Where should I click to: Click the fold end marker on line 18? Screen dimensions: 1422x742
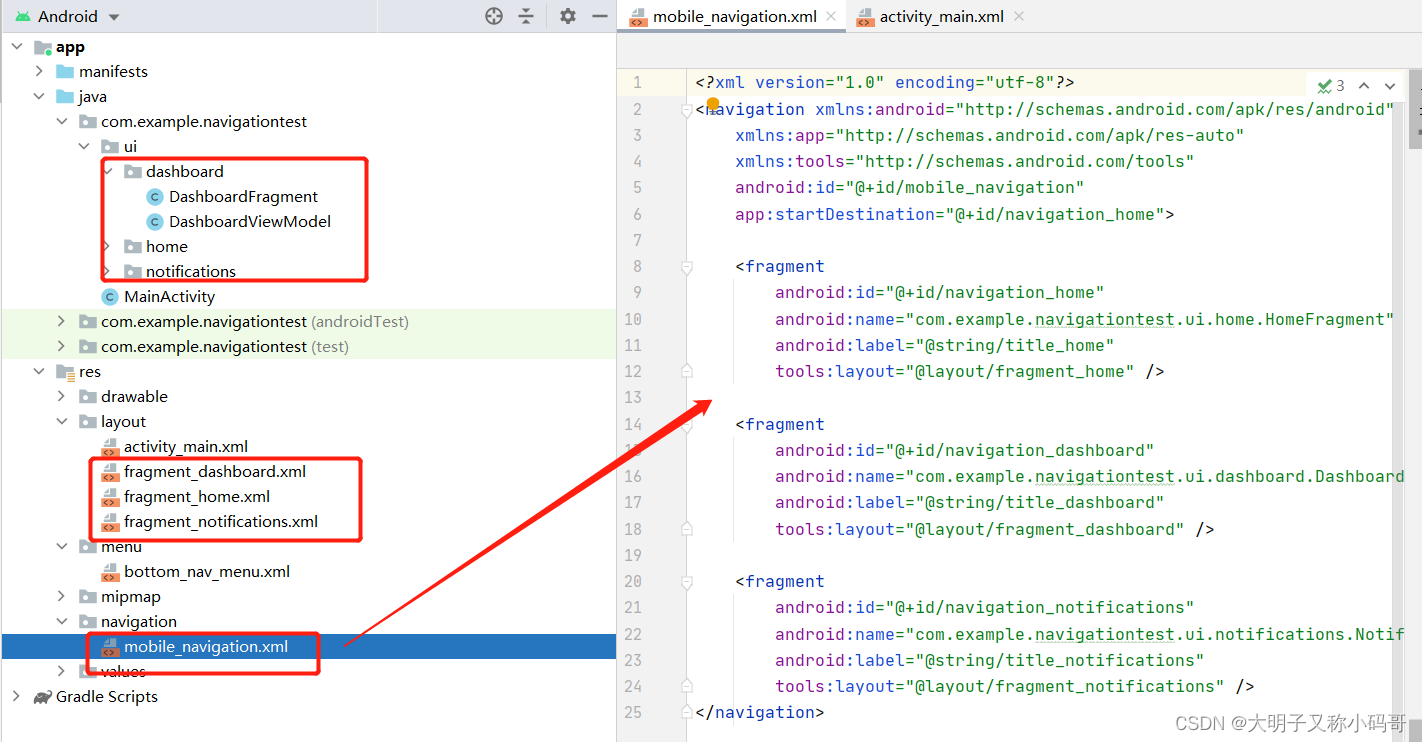click(x=687, y=529)
